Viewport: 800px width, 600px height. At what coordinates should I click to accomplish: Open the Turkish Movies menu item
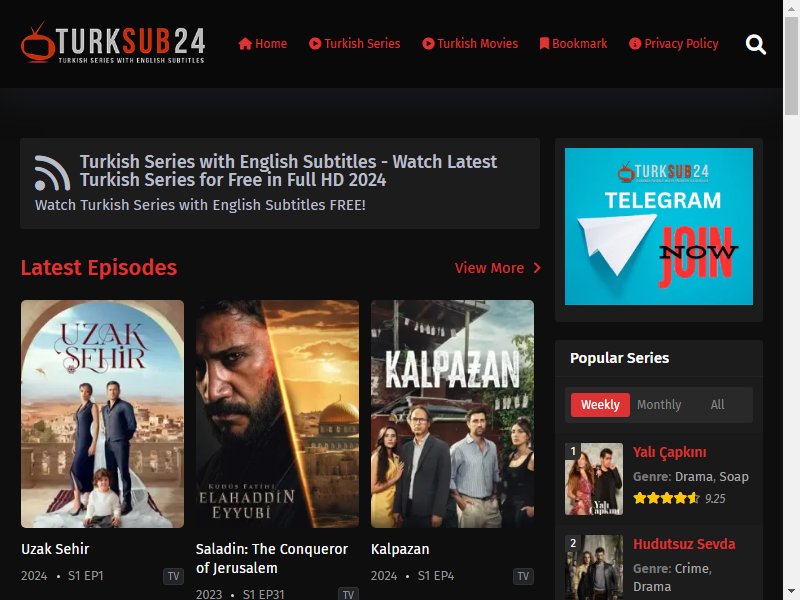470,44
